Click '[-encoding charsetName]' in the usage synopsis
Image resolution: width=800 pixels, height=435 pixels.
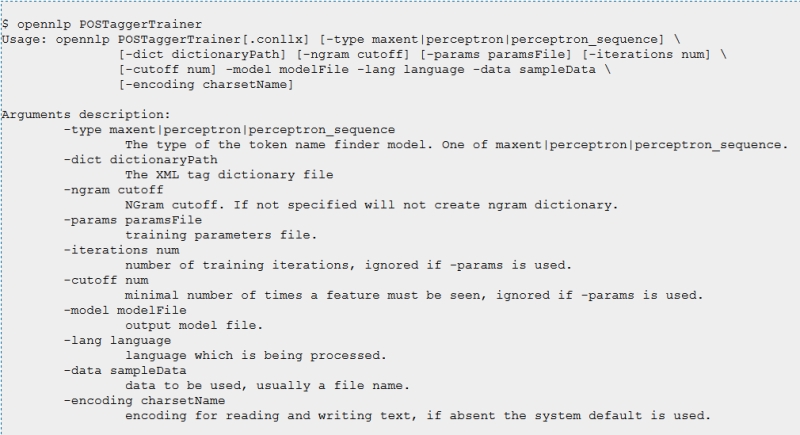(206, 85)
